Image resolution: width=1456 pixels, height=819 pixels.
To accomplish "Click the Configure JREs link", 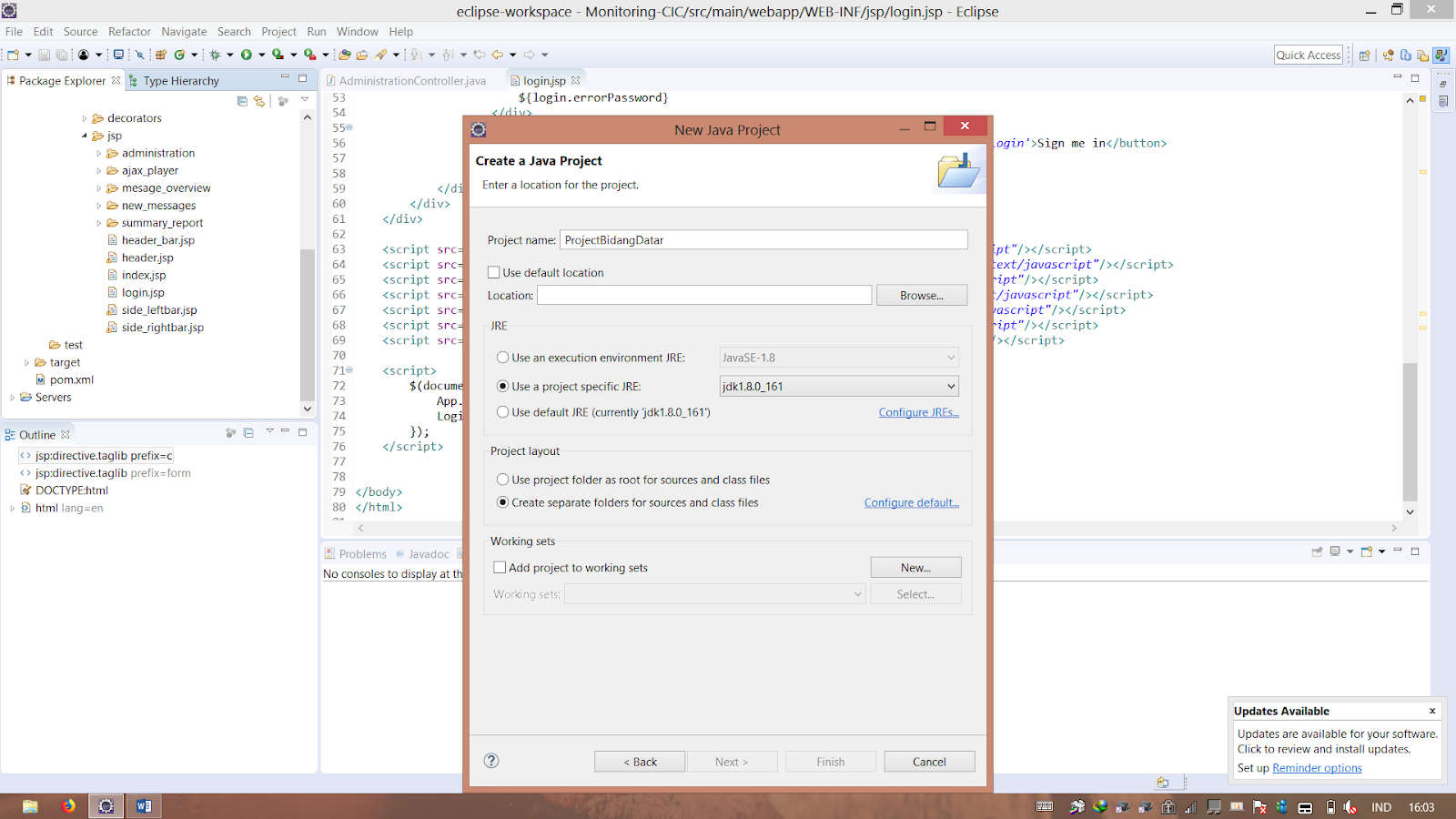I will tap(918, 412).
